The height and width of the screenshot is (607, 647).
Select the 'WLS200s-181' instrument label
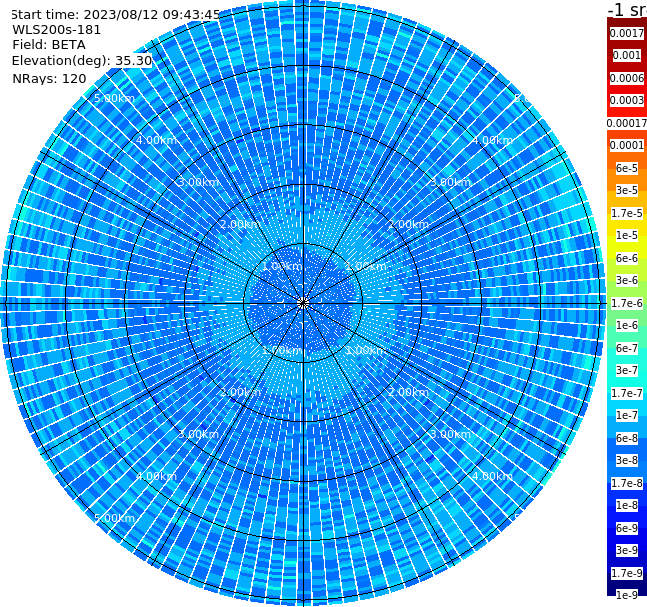(x=57, y=30)
